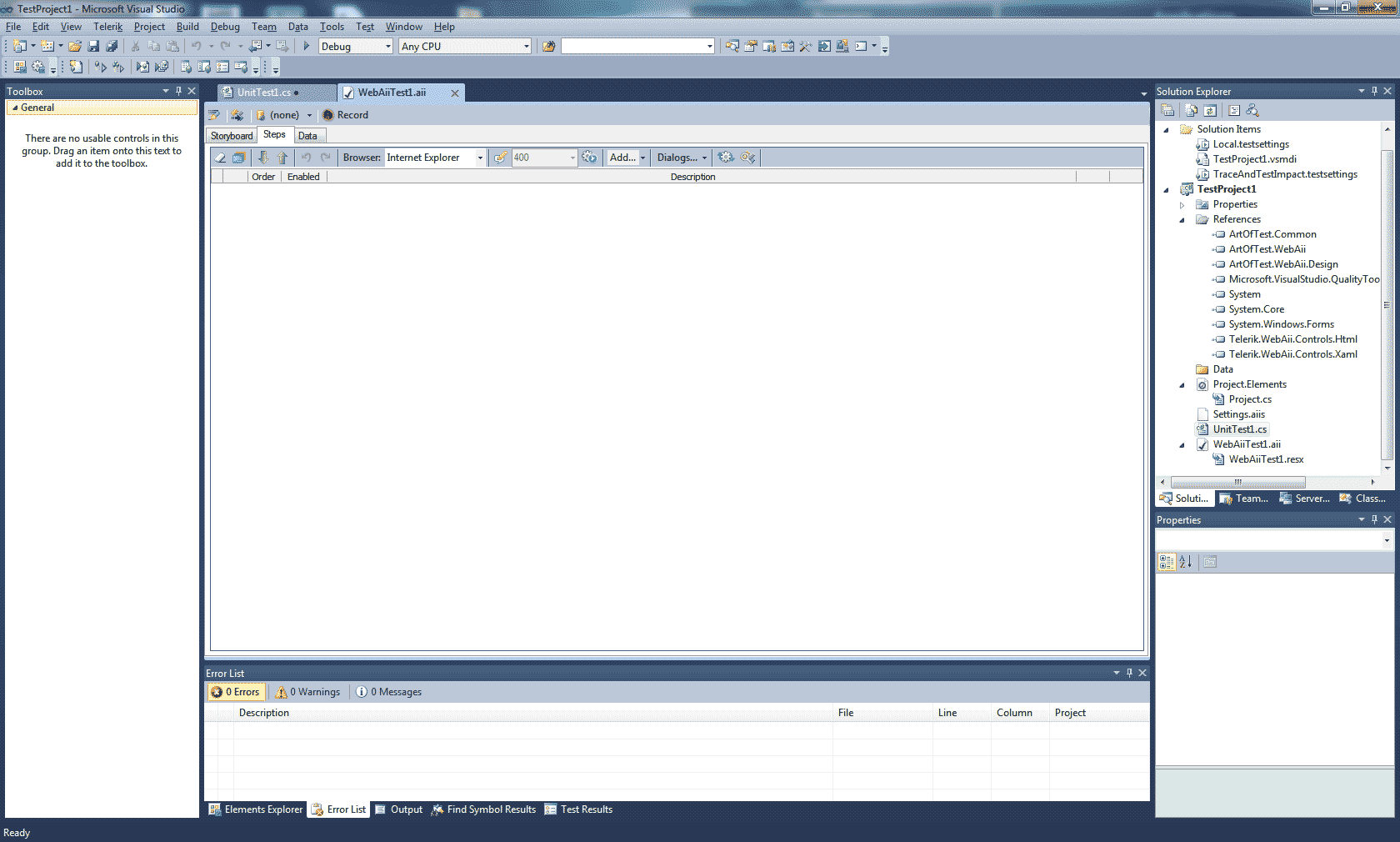Switch Properties panel to Categorized view

pyautogui.click(x=1167, y=562)
